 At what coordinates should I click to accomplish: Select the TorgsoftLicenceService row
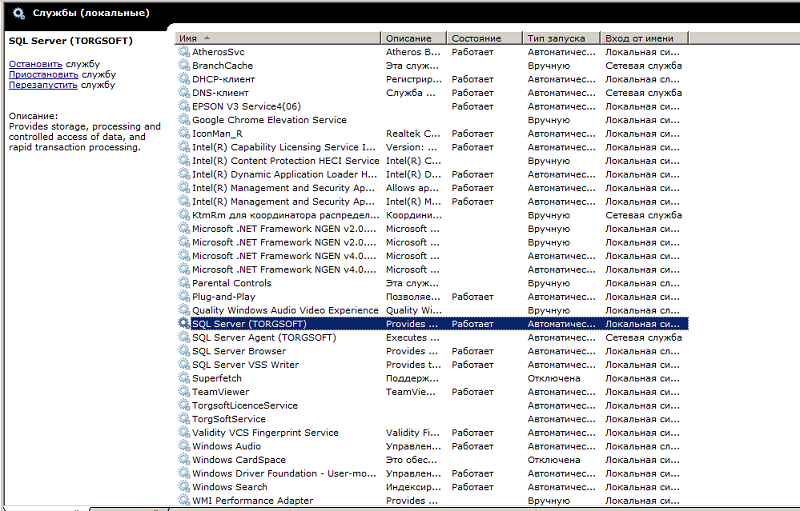point(244,406)
